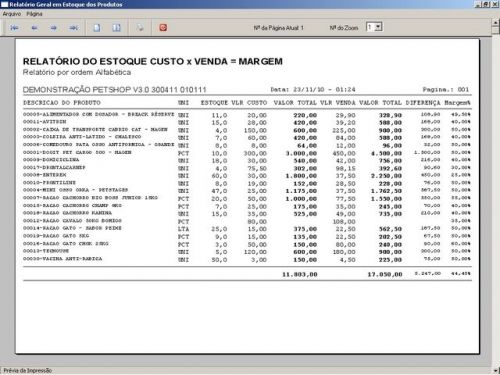Image resolution: width=500 pixels, height=375 pixels.
Task: Open the Arquivo menu
Action: click(x=12, y=14)
